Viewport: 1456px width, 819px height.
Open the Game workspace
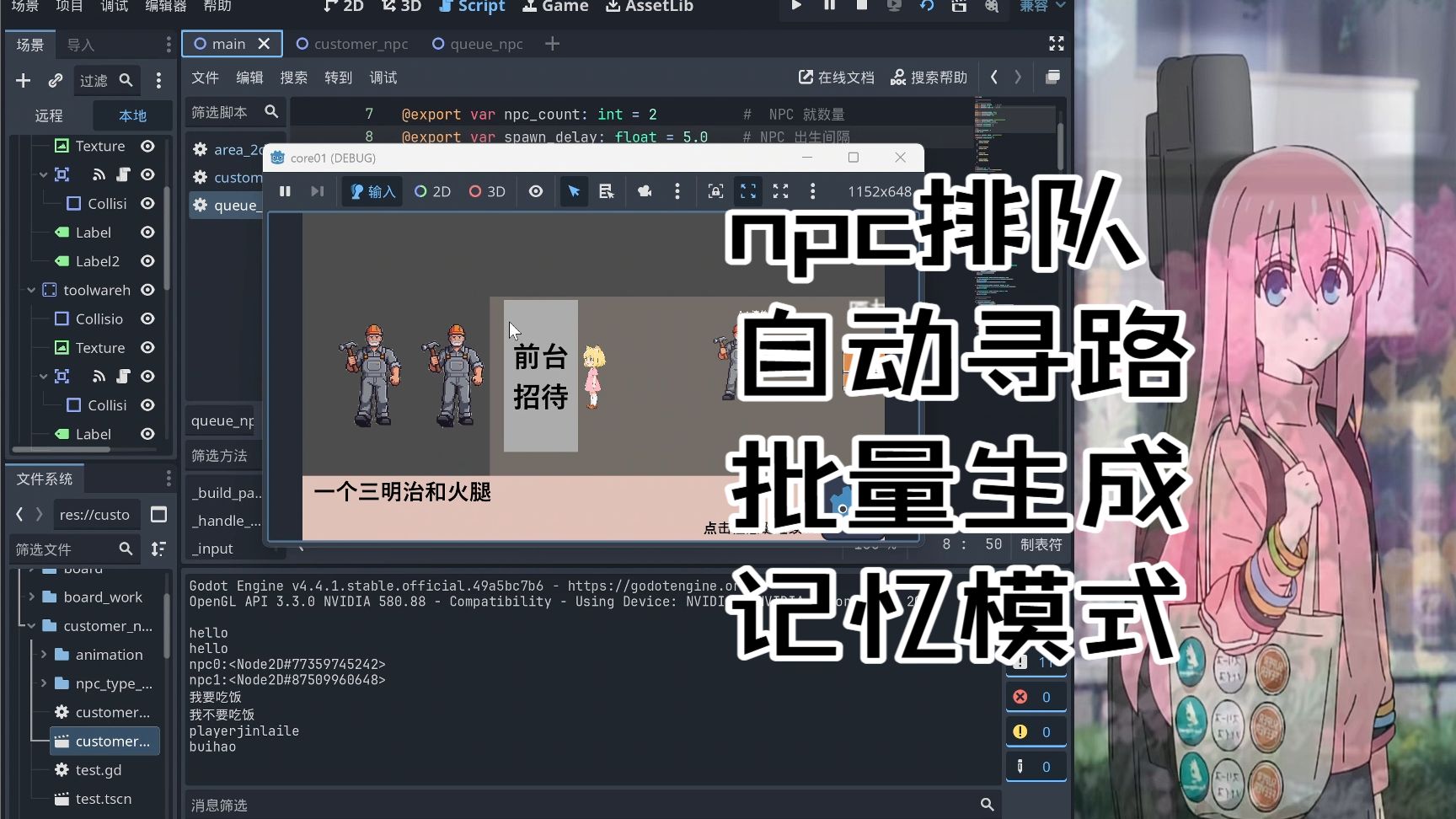(x=555, y=7)
